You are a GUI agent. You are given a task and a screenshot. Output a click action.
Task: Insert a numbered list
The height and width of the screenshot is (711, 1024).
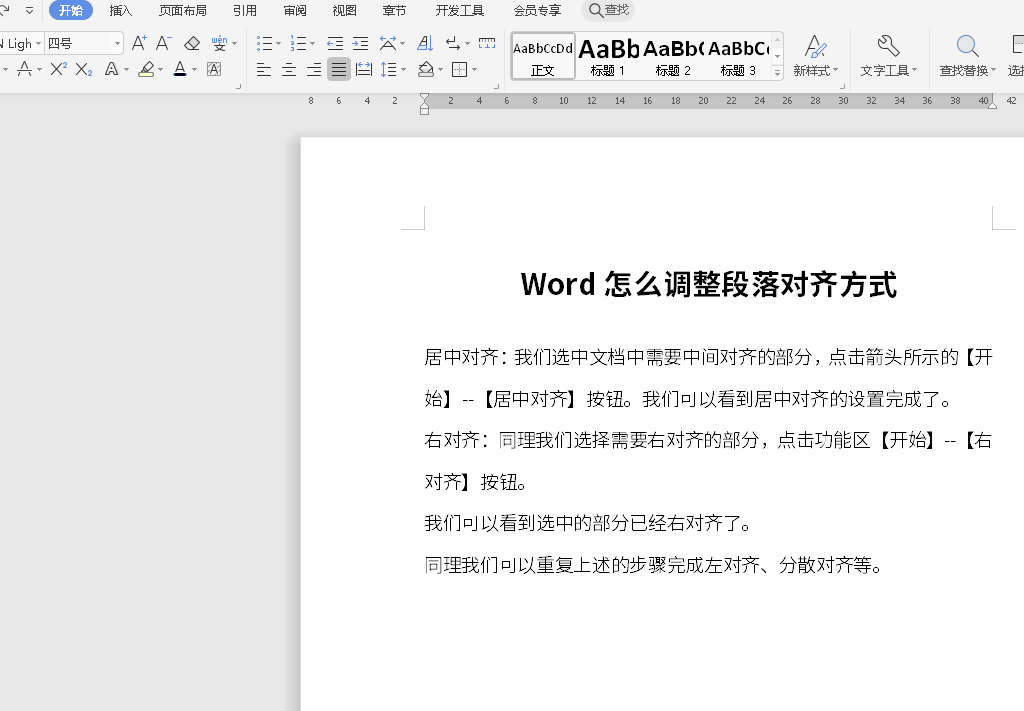pyautogui.click(x=298, y=44)
